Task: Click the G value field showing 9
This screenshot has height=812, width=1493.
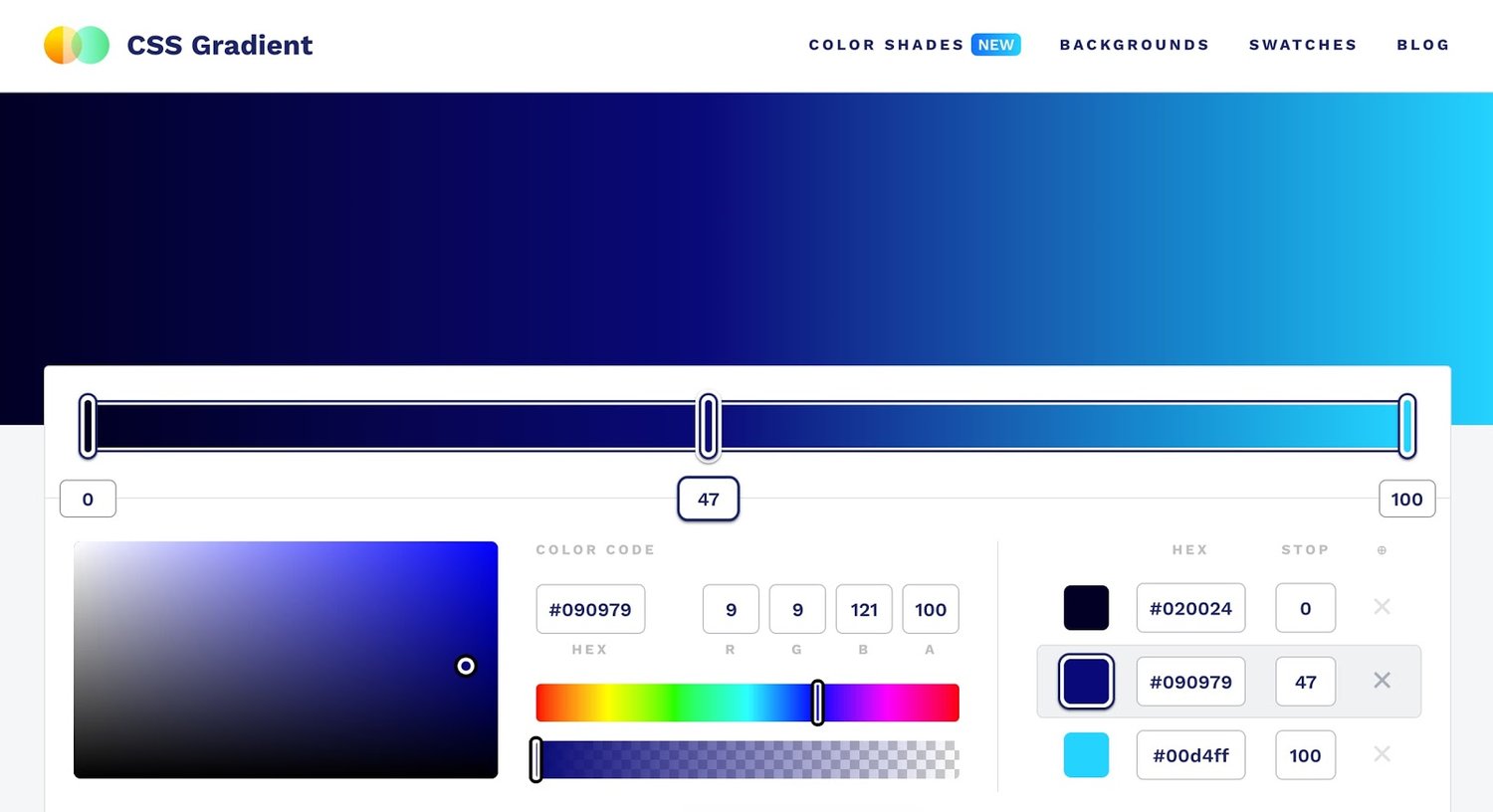Action: 797,609
